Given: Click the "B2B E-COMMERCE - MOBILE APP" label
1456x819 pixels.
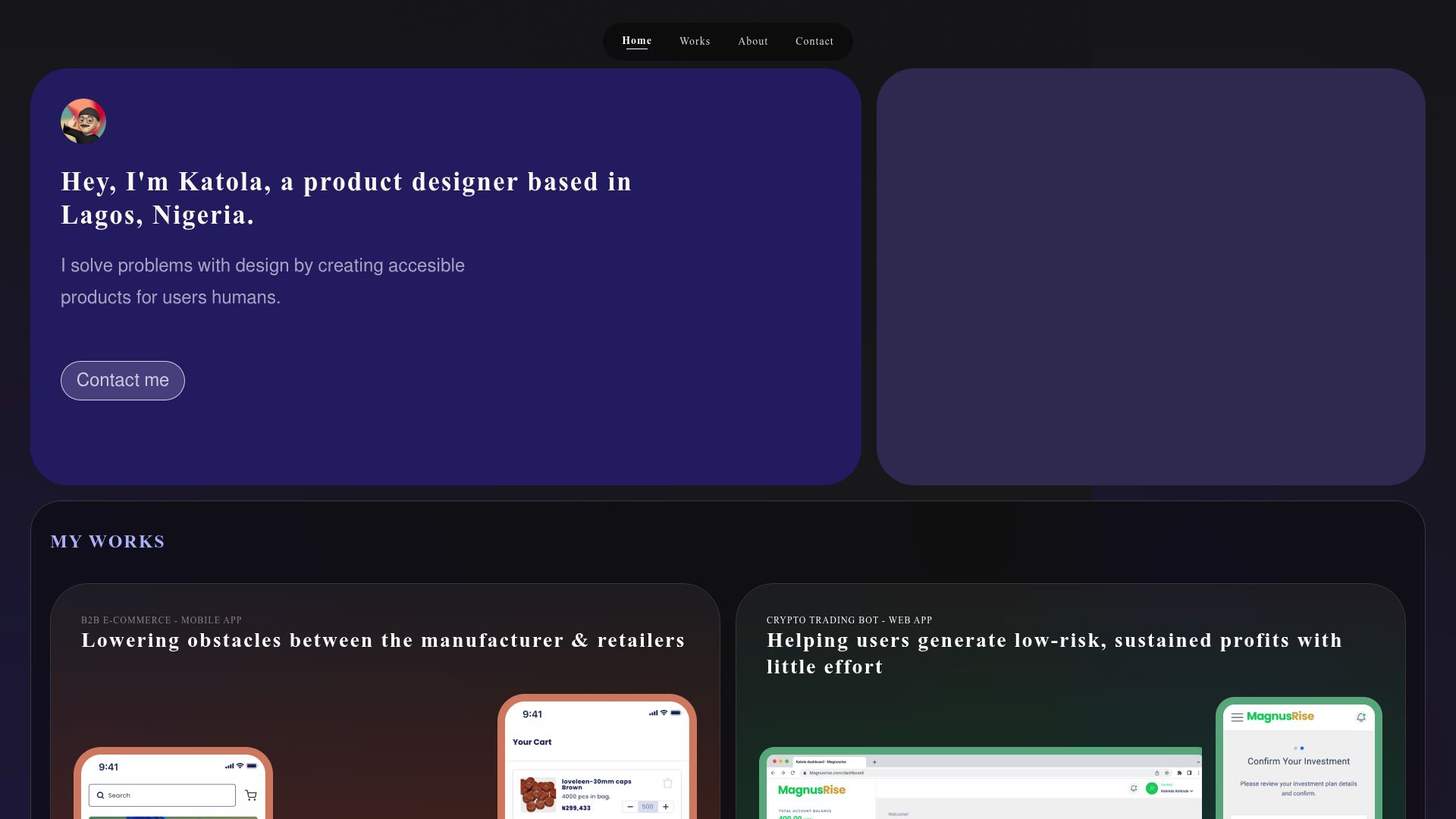Looking at the screenshot, I should click(162, 620).
